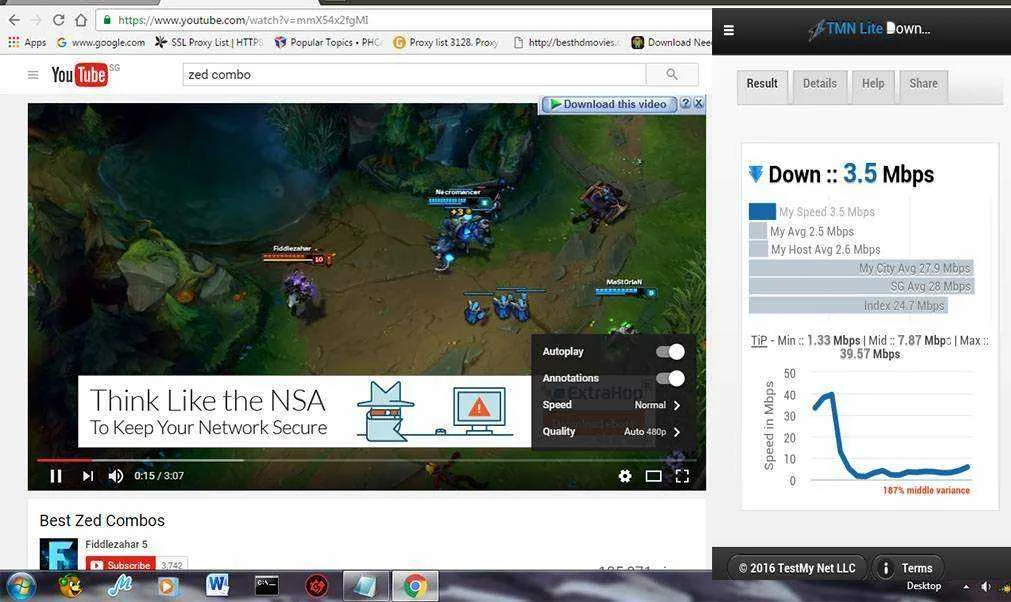
Task: Toggle the Annotations switch
Action: coord(671,378)
